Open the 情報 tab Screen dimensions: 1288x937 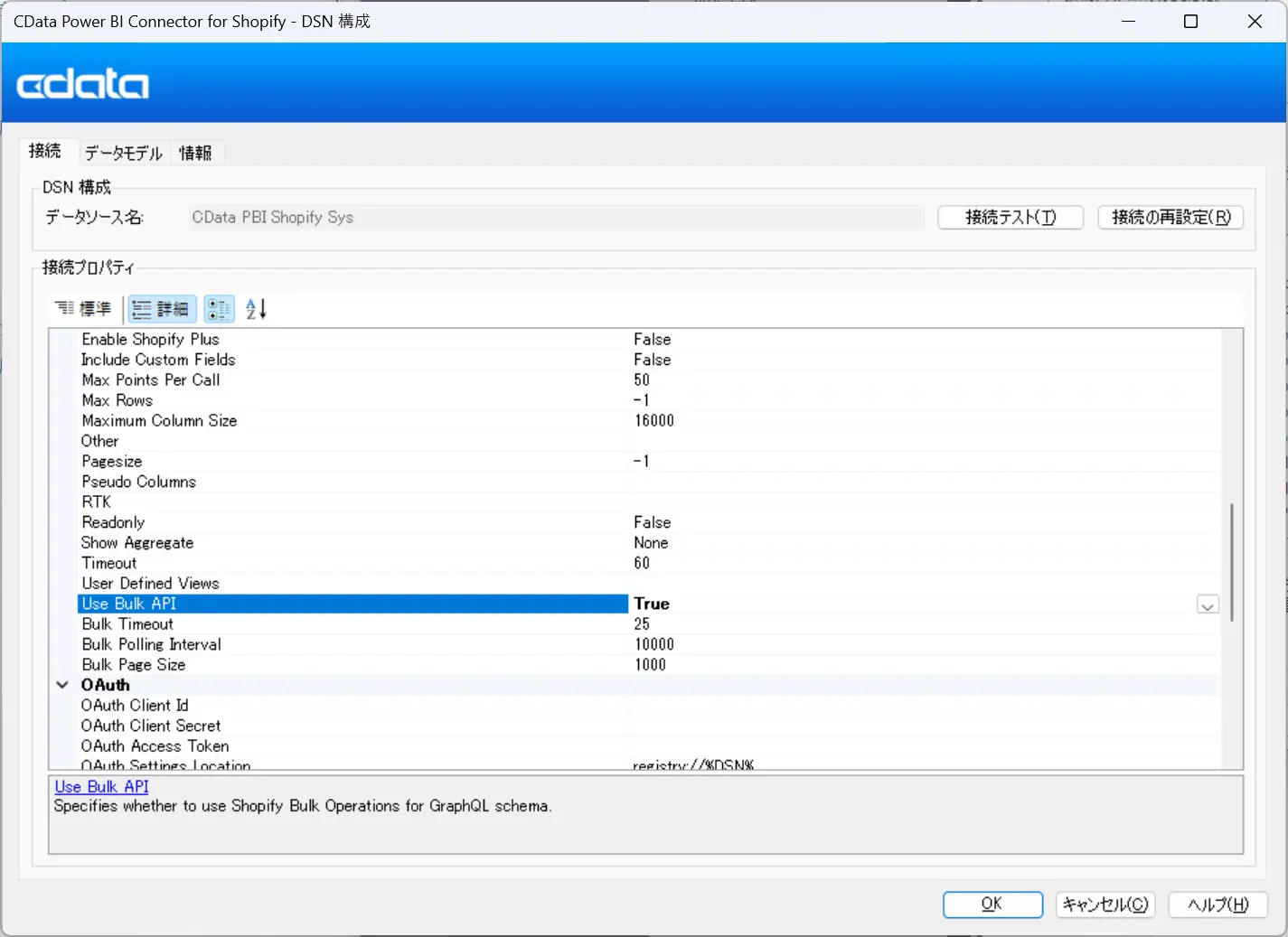pos(195,153)
